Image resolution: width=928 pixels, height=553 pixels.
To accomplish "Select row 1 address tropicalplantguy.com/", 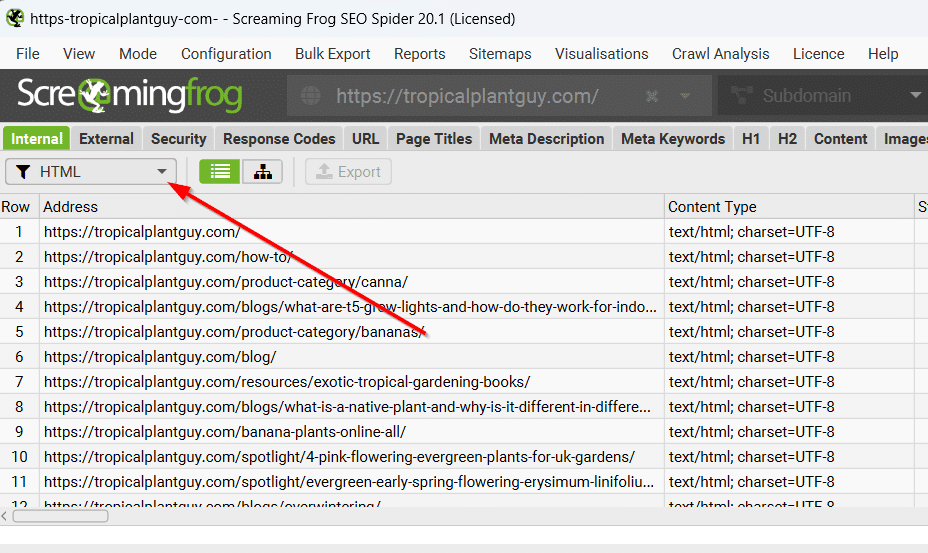I will point(352,232).
